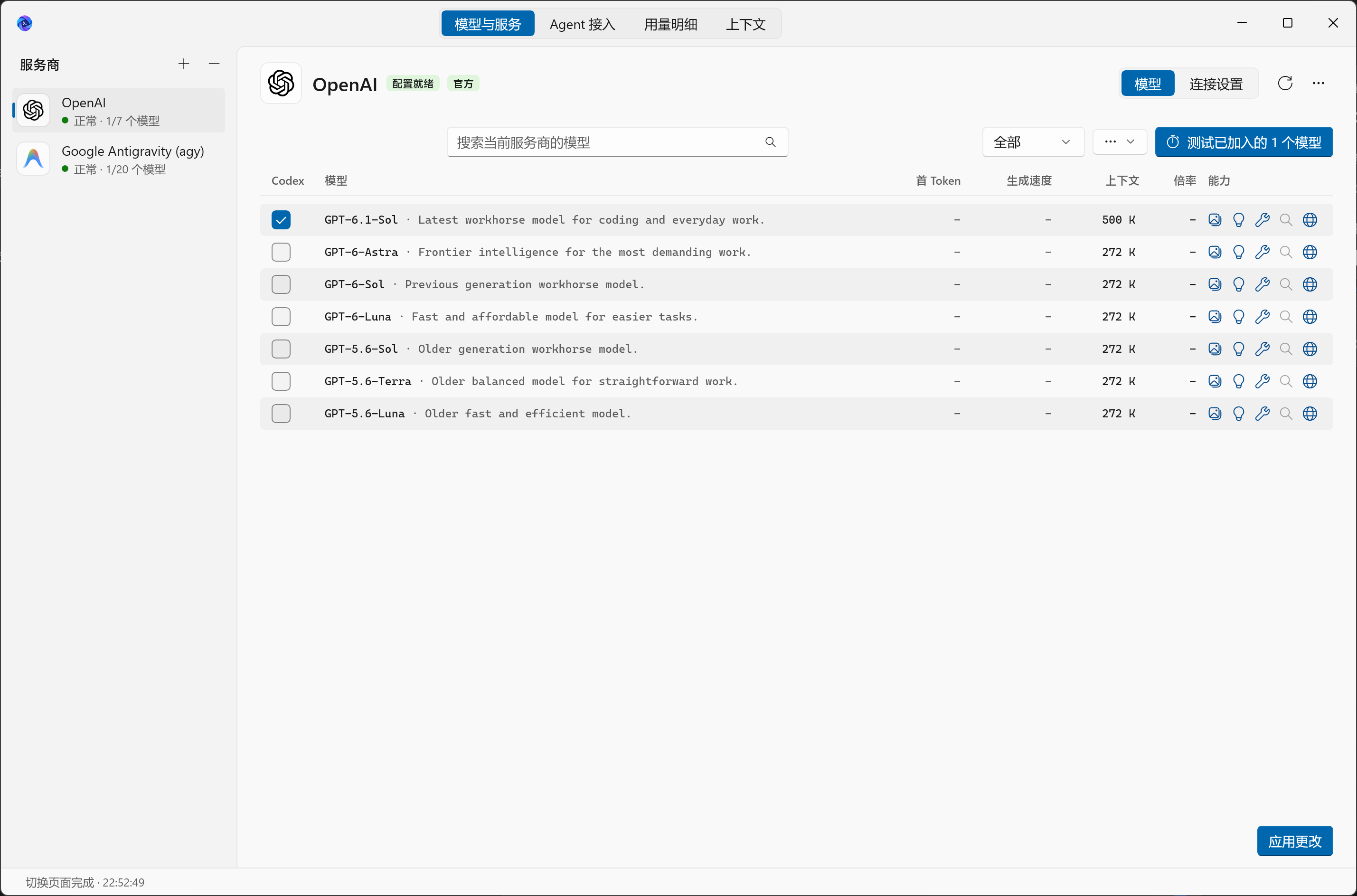
Task: Uncheck the GPT-6.1-Sol Codex checkbox
Action: click(281, 220)
